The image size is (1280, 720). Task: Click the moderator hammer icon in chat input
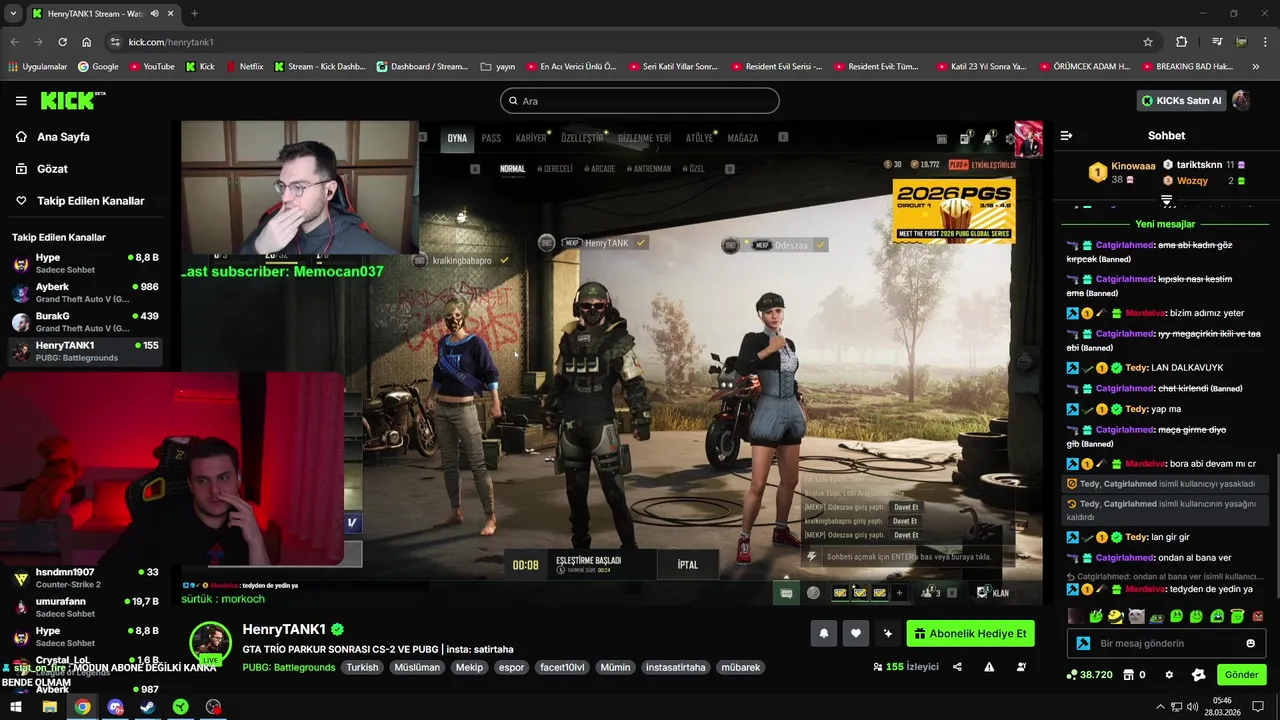pos(1083,643)
